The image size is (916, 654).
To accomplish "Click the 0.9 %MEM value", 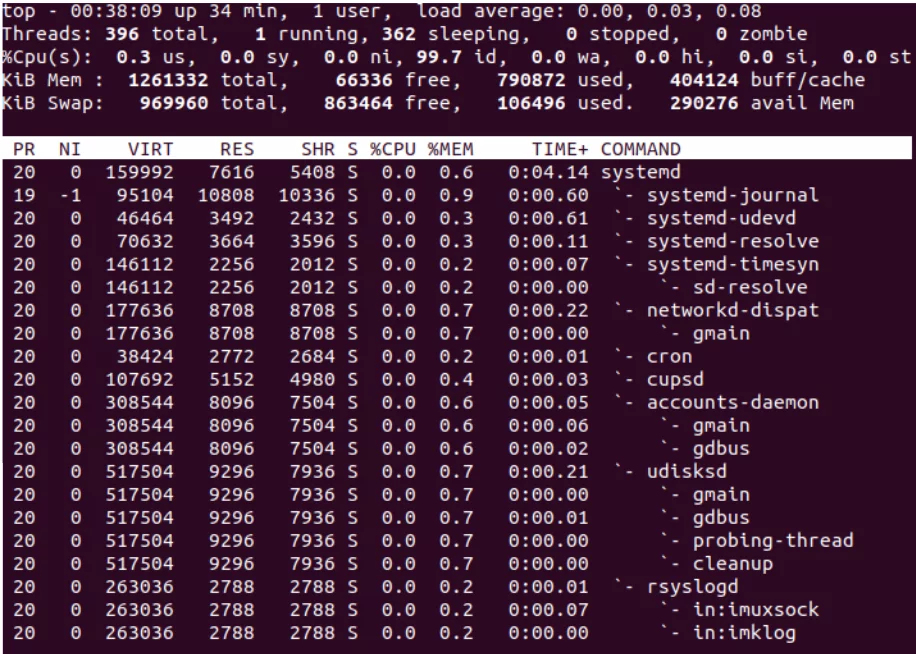I will coord(456,195).
